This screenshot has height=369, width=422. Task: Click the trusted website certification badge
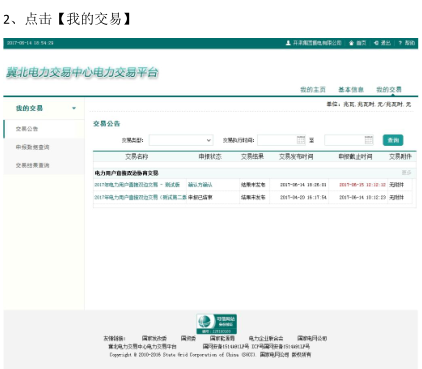click(x=217, y=324)
